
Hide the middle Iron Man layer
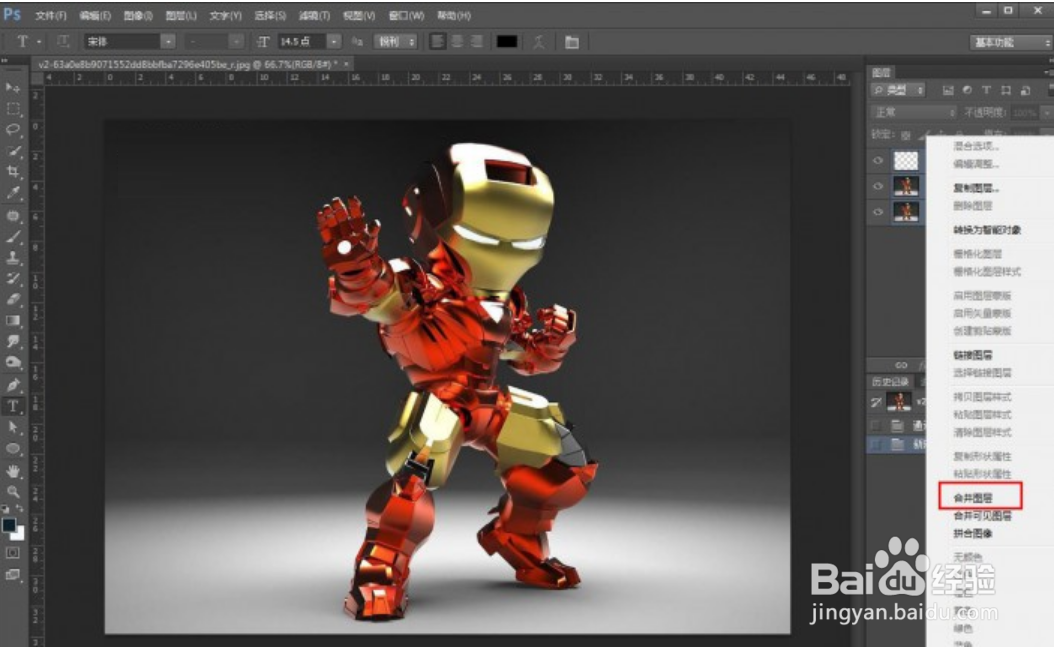(x=878, y=186)
